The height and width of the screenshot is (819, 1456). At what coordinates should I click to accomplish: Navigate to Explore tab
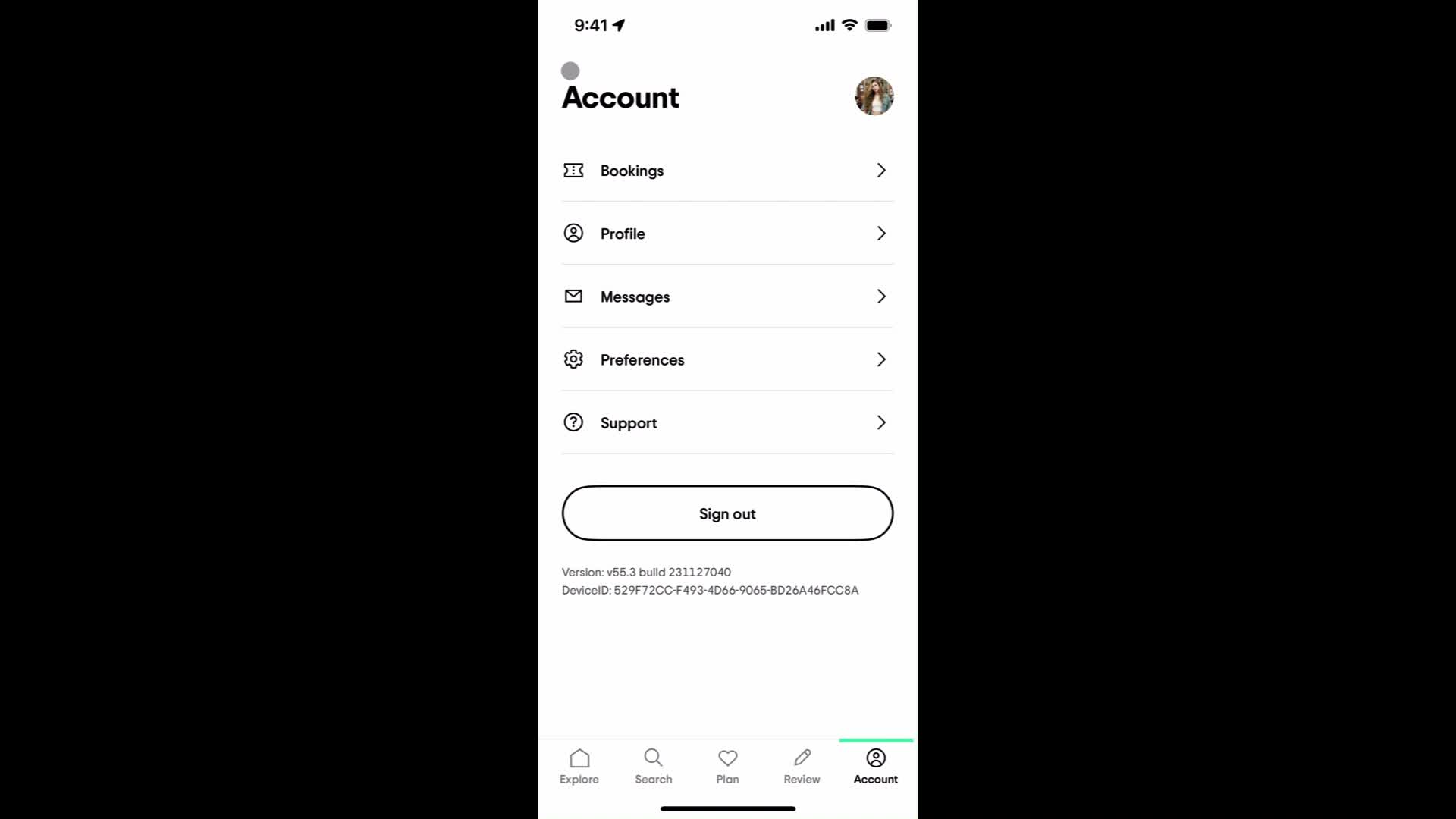click(579, 766)
